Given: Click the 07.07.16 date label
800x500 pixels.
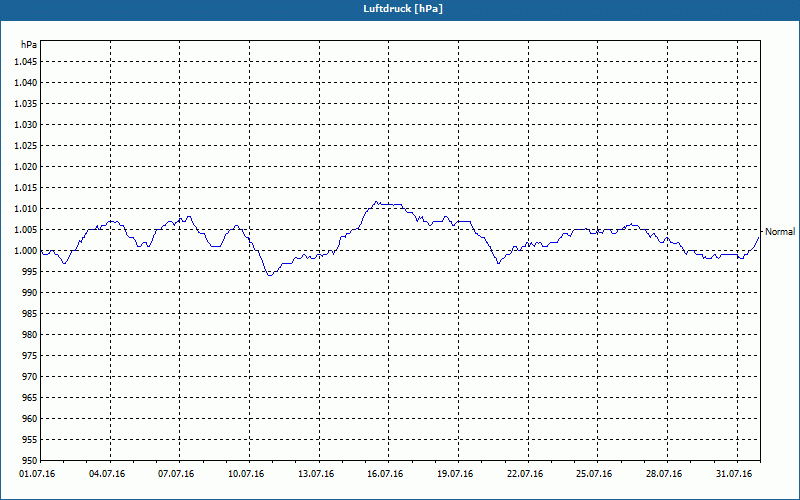Looking at the screenshot, I should pyautogui.click(x=177, y=474).
